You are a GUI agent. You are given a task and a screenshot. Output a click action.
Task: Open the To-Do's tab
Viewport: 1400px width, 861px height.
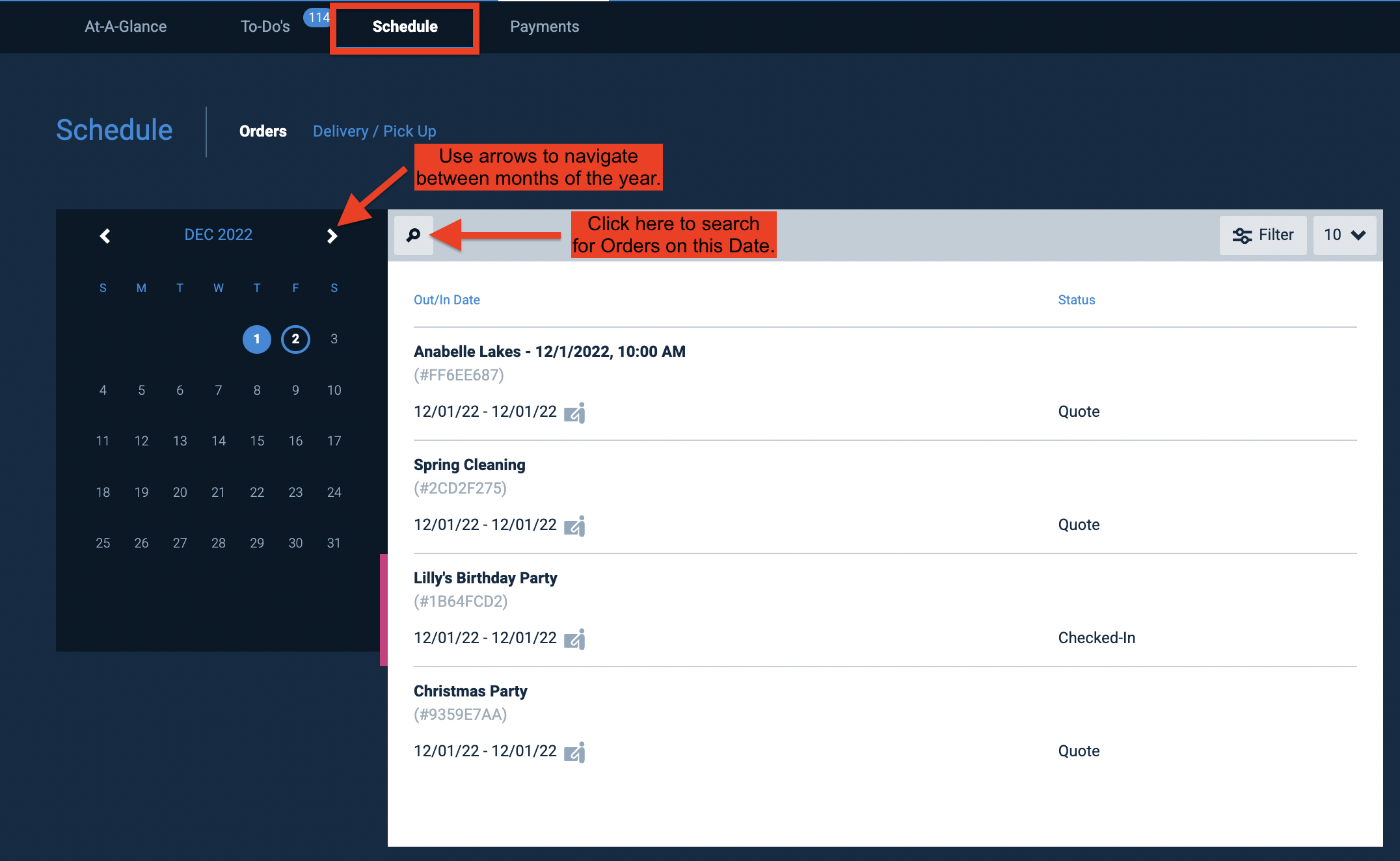point(265,27)
